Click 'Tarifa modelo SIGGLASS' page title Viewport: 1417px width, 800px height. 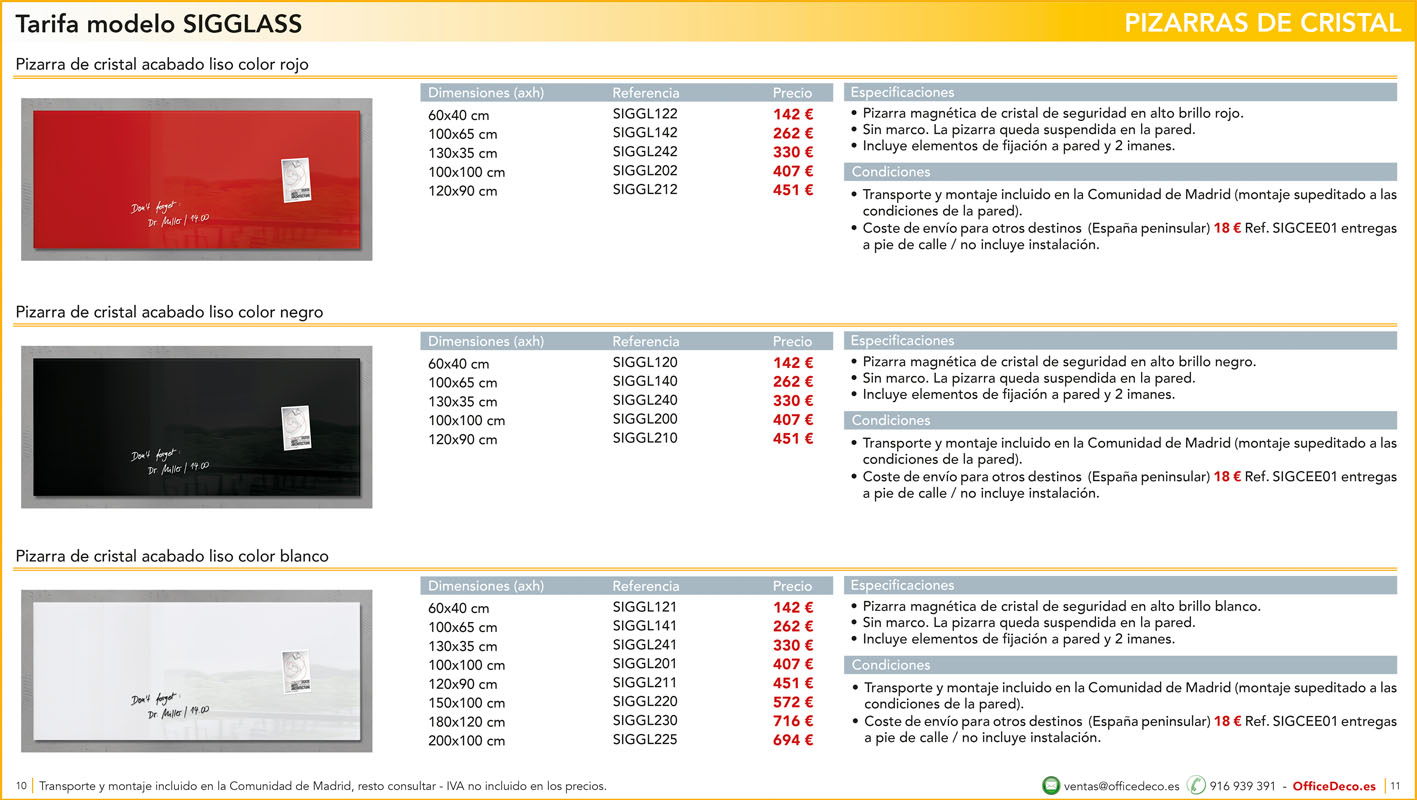(159, 24)
